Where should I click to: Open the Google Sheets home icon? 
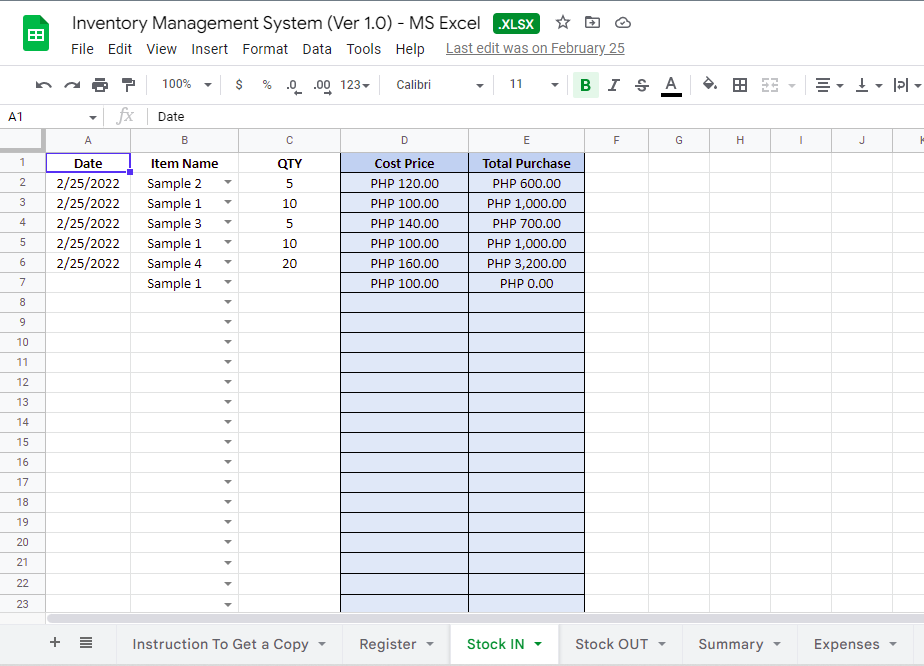click(36, 34)
